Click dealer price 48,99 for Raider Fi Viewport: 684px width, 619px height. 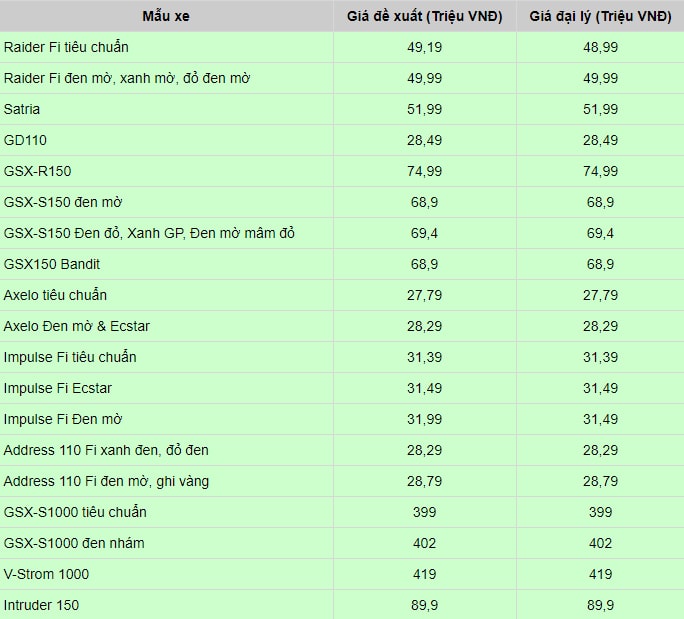600,47
